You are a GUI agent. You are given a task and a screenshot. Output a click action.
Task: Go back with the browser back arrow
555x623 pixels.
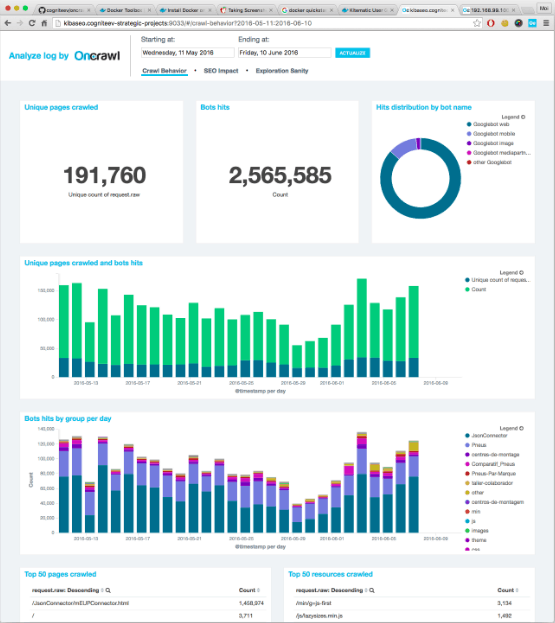(8, 23)
